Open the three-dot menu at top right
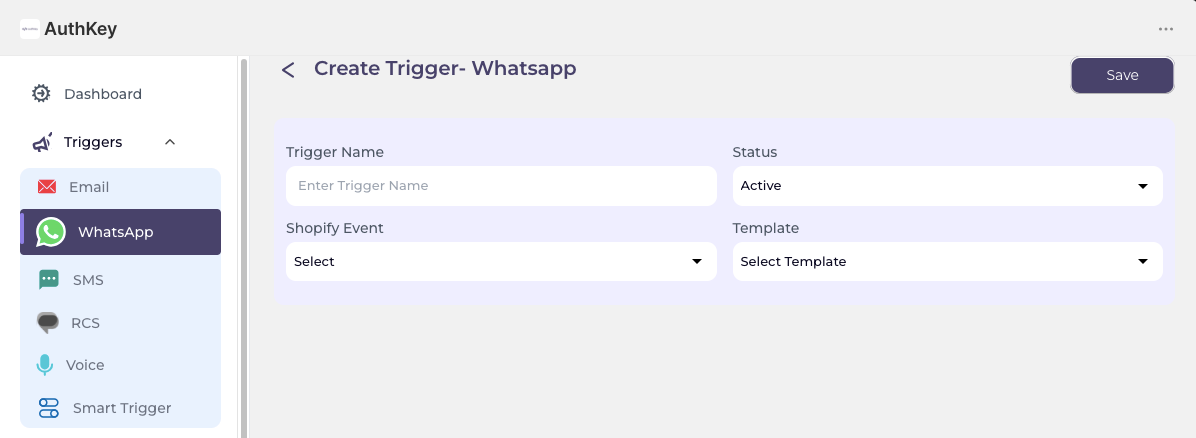Viewport: 1196px width, 438px height. click(x=1165, y=29)
